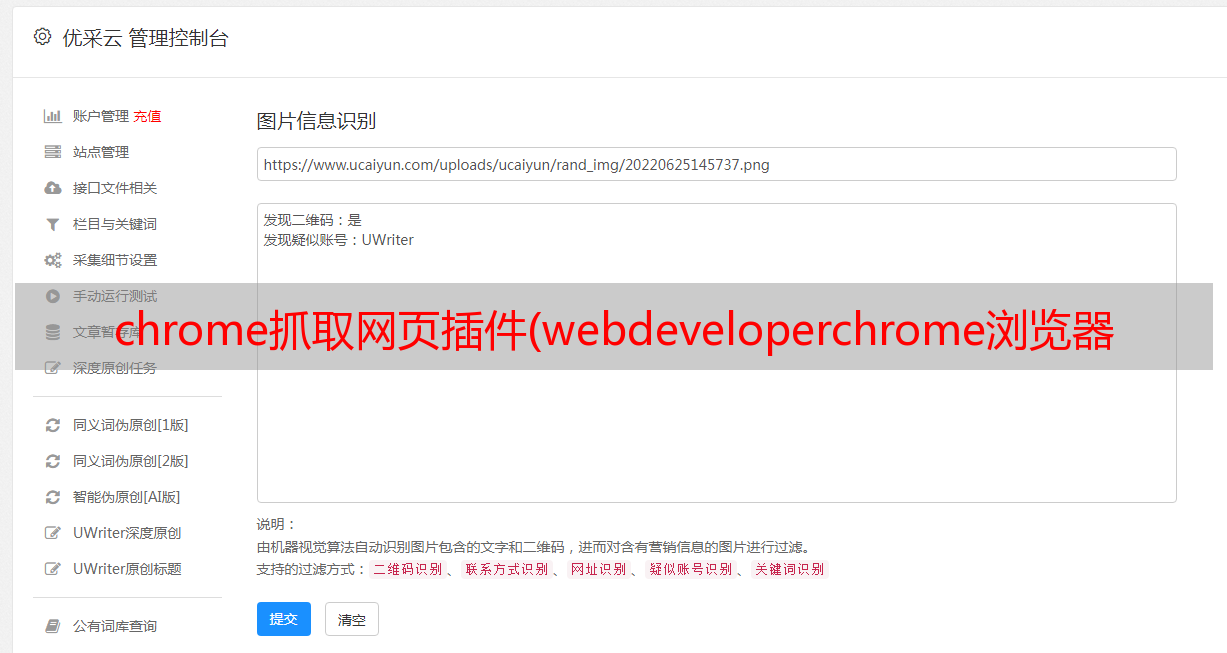The image size is (1227, 653).
Task: Click the gear icon beside 优采云 管理控制台
Action: point(42,37)
